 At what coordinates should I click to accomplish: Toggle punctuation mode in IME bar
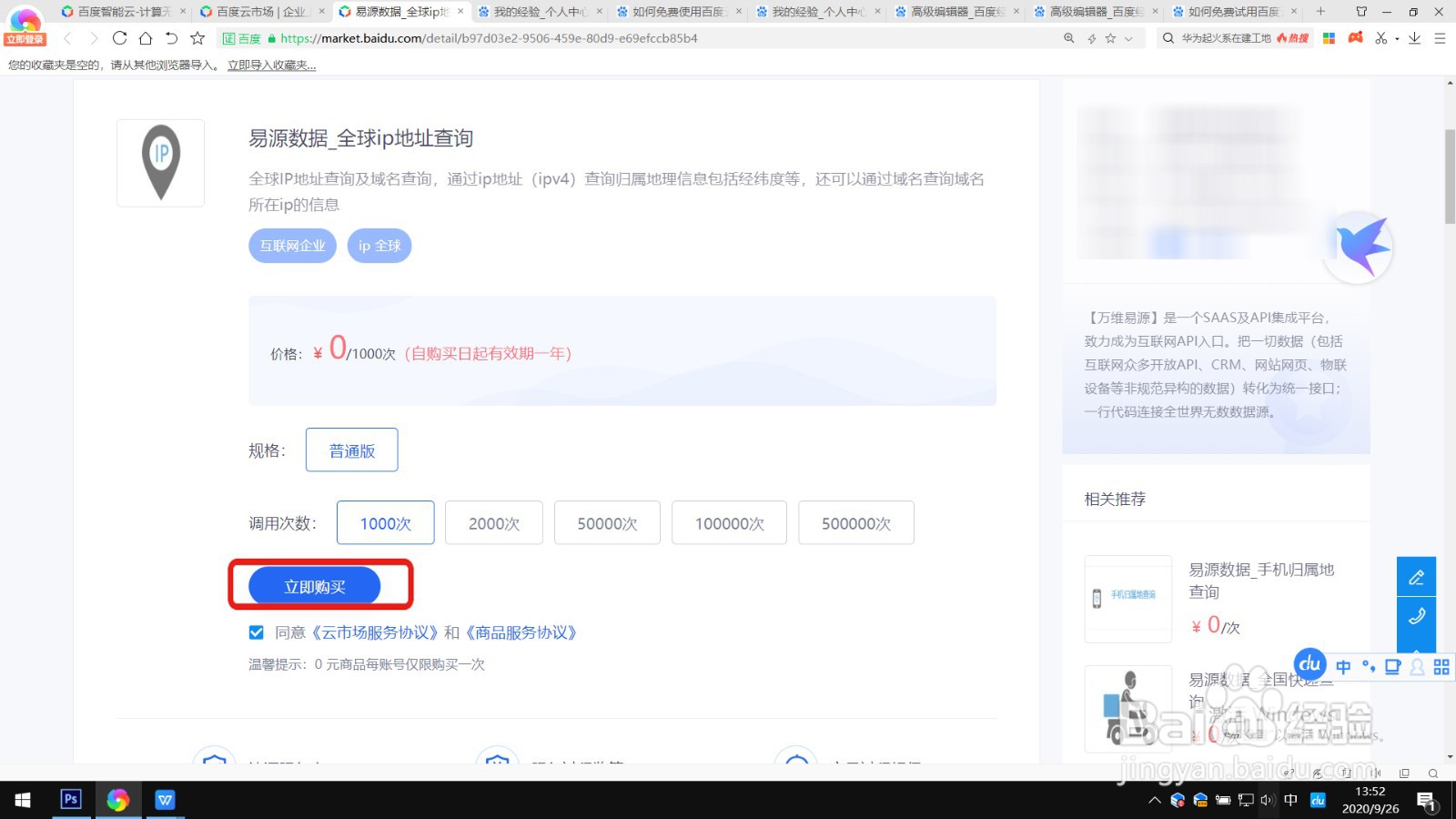[x=1369, y=667]
